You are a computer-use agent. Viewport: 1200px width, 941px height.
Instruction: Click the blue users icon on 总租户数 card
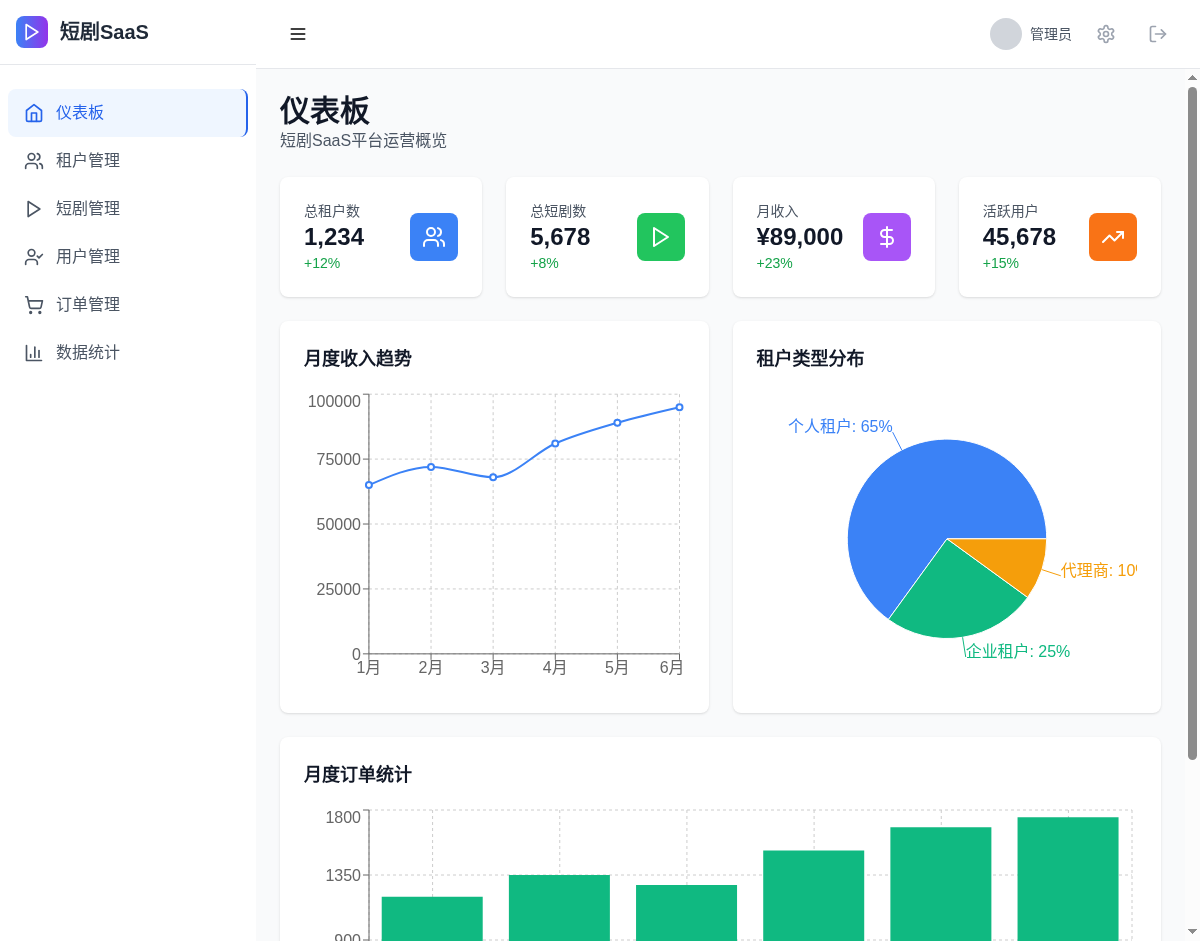[x=434, y=237]
